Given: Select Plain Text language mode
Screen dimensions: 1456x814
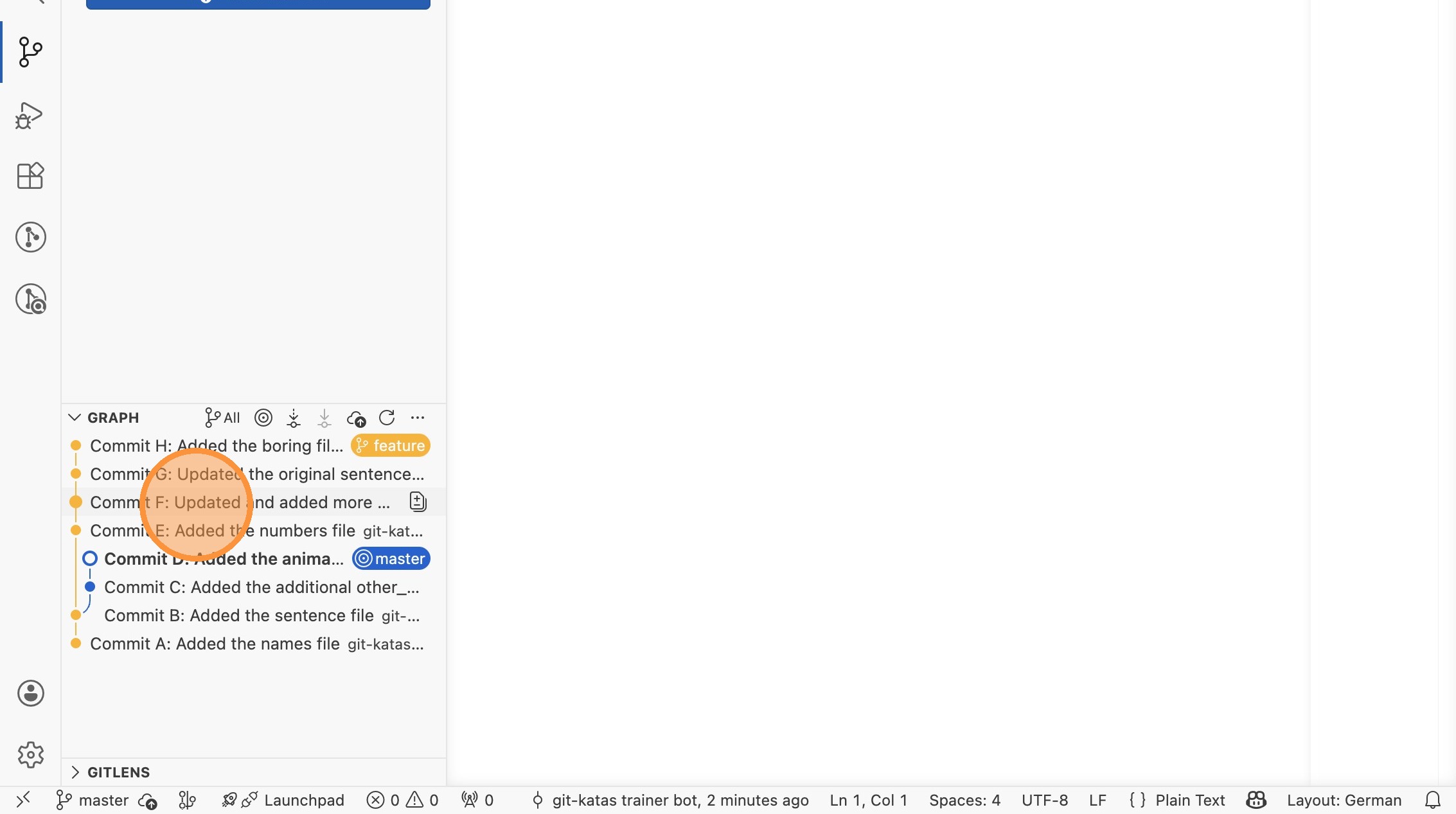Looking at the screenshot, I should tap(1189, 800).
